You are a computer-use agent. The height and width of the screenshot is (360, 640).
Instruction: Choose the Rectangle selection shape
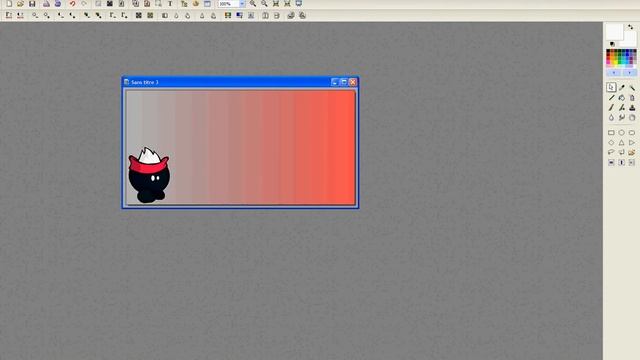611,133
